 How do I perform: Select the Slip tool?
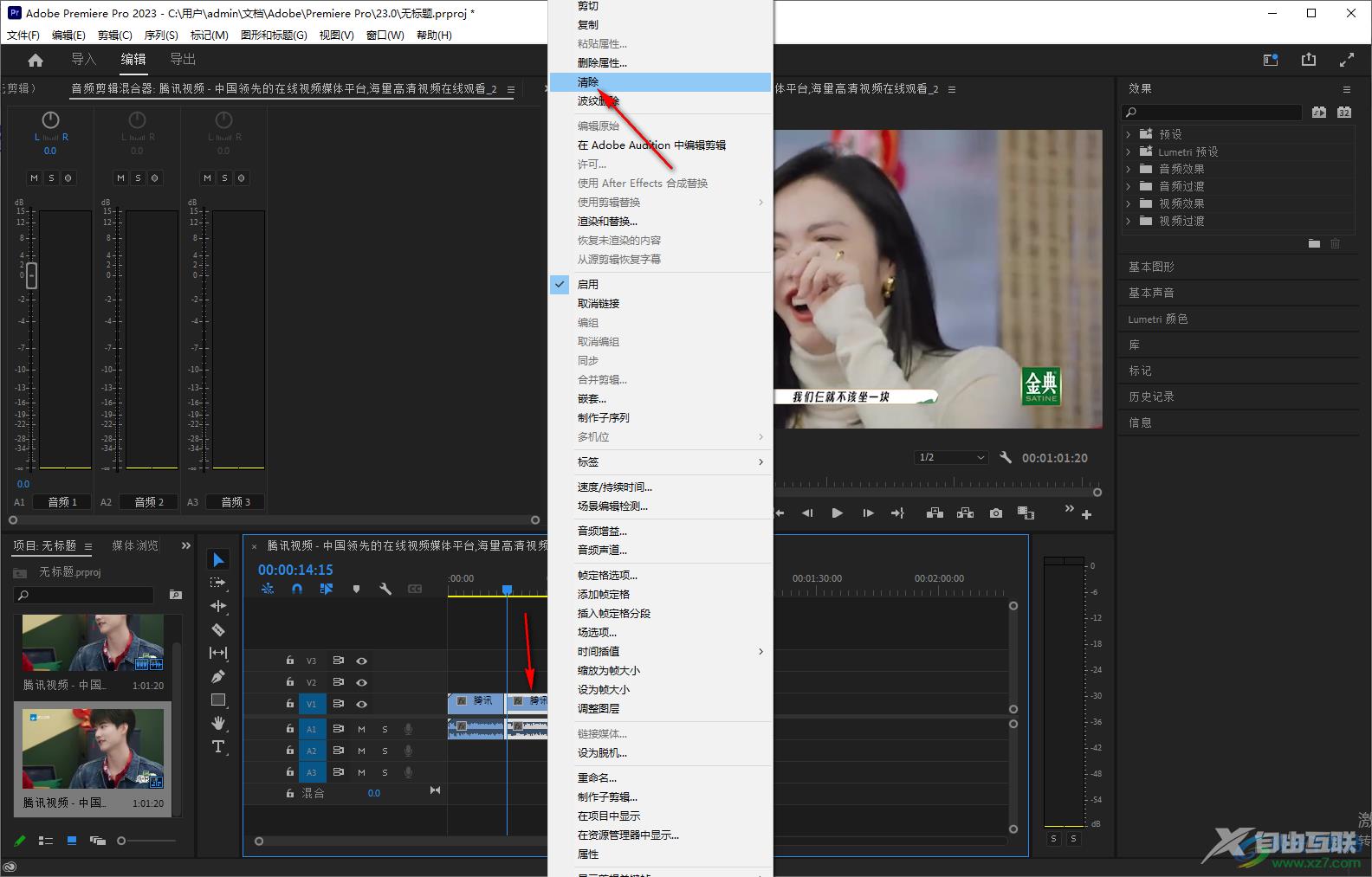[x=218, y=653]
